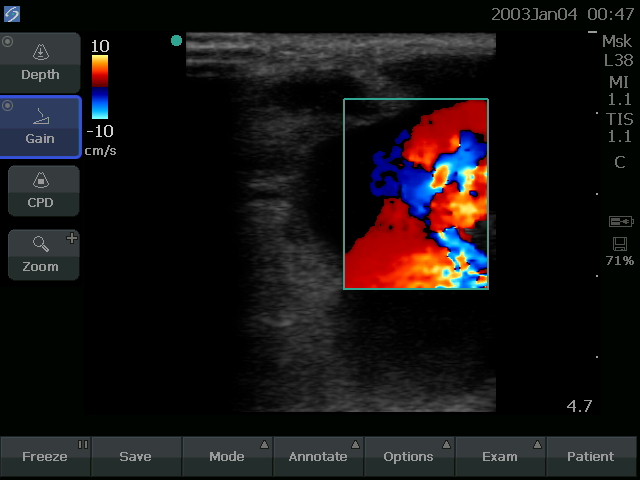Click the disk storage icon above 71%
The height and width of the screenshot is (480, 640).
click(x=620, y=244)
